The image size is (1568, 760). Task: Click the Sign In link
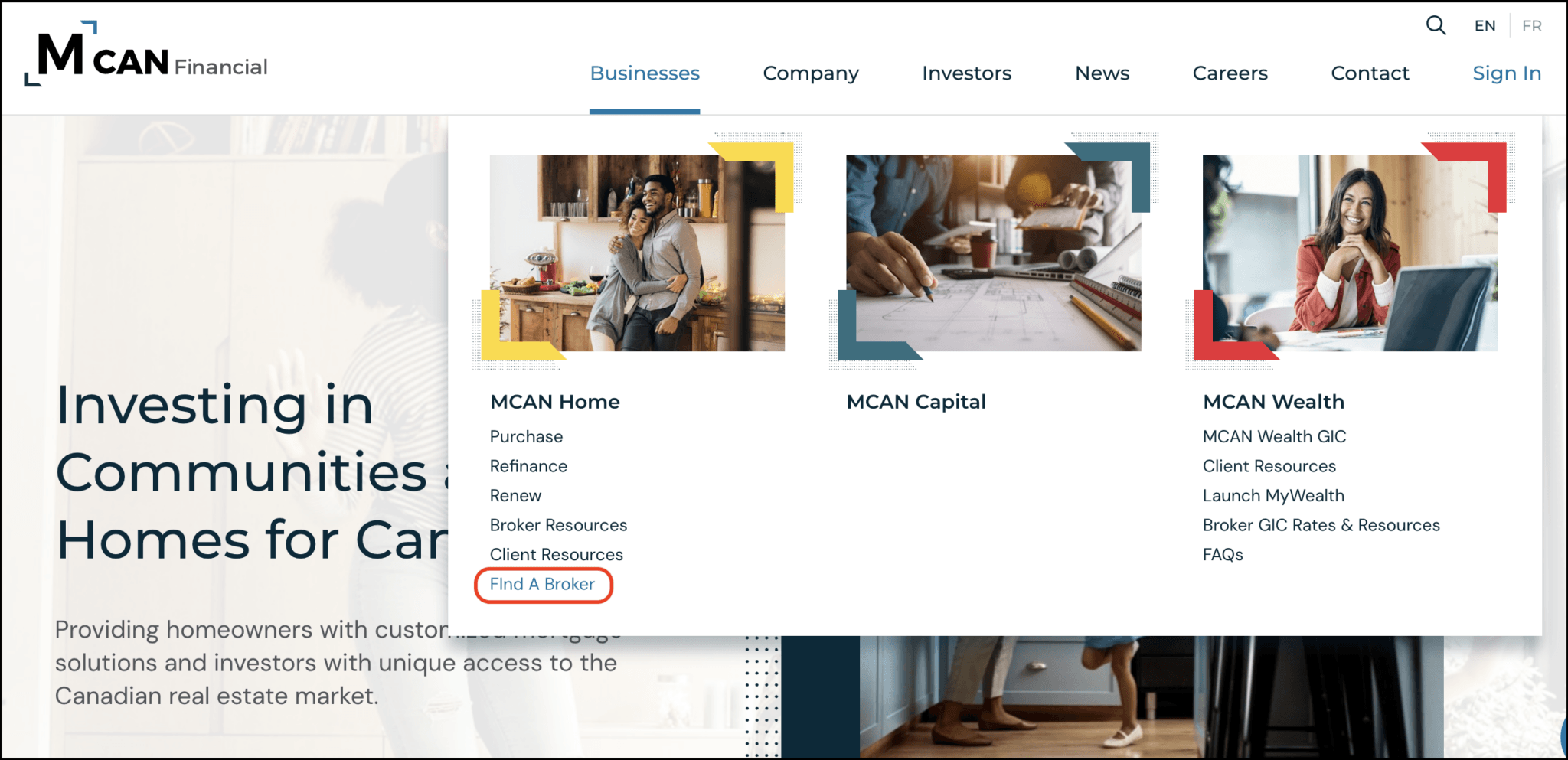1507,73
